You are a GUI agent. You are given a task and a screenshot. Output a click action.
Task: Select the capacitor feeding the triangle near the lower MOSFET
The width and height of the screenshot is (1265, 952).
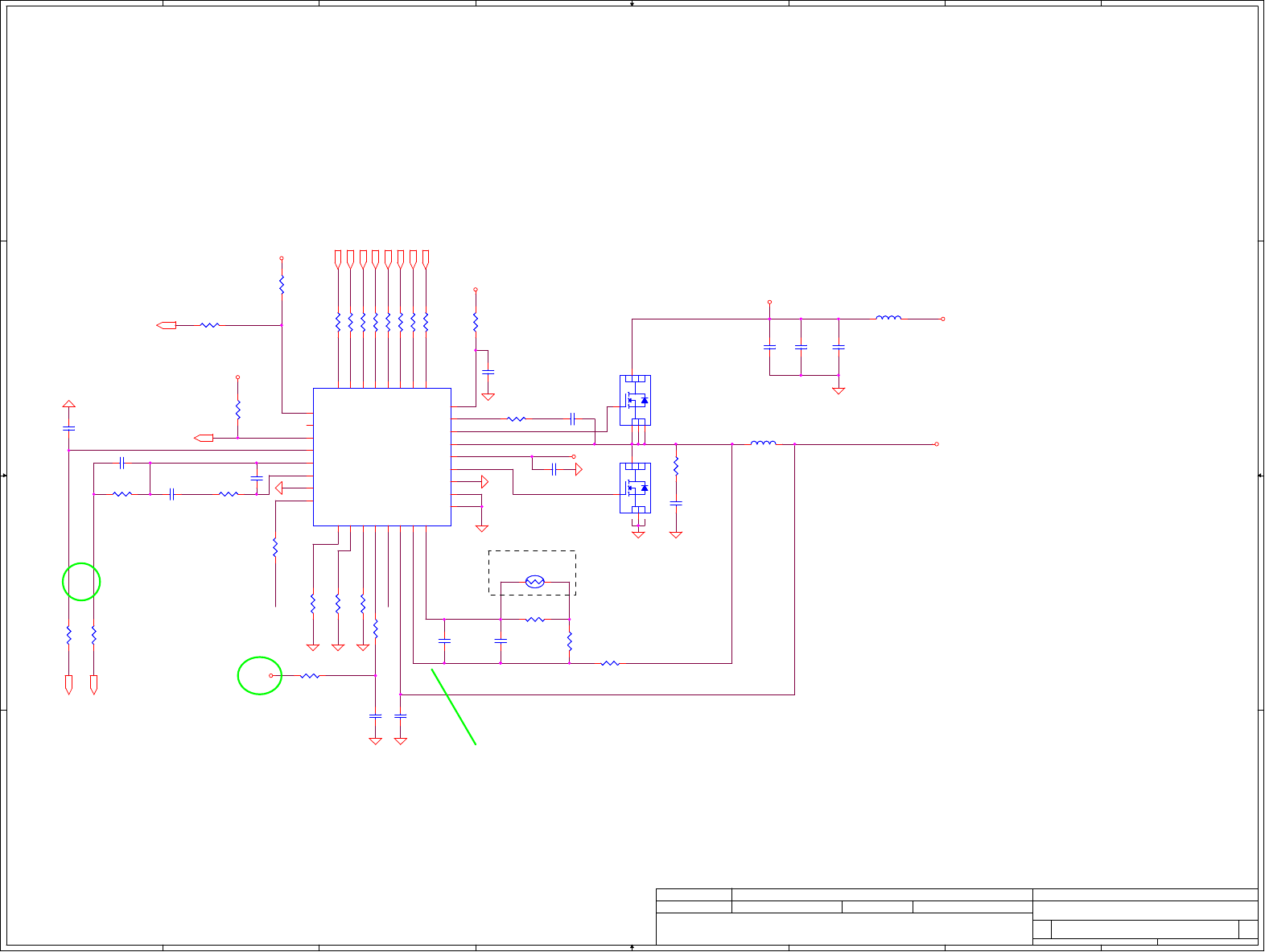(x=554, y=469)
